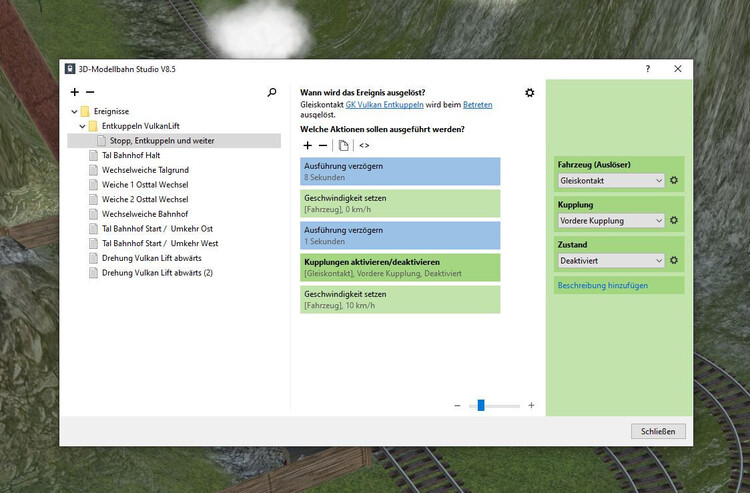750x493 pixels.
Task: Open the search magnifier in the event list
Action: point(272,93)
